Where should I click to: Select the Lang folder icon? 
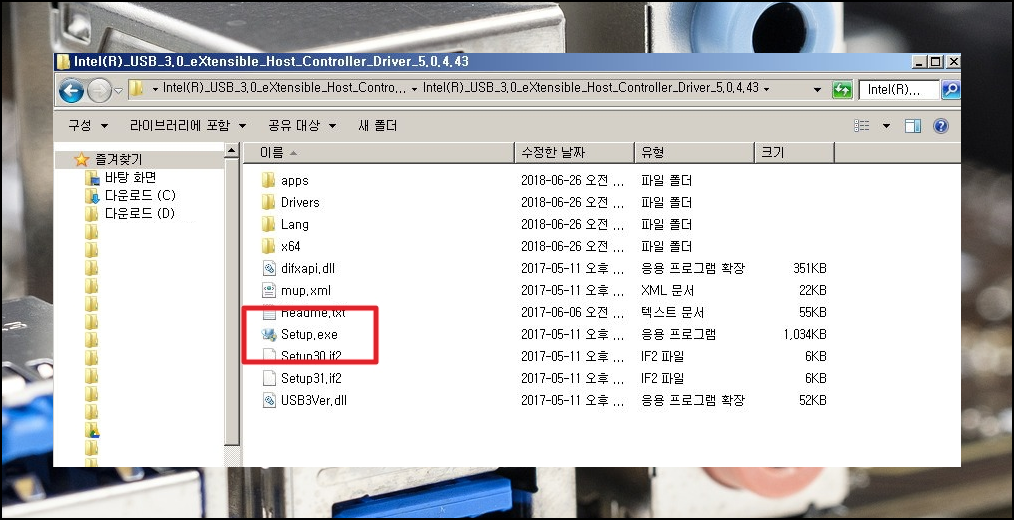tap(268, 224)
